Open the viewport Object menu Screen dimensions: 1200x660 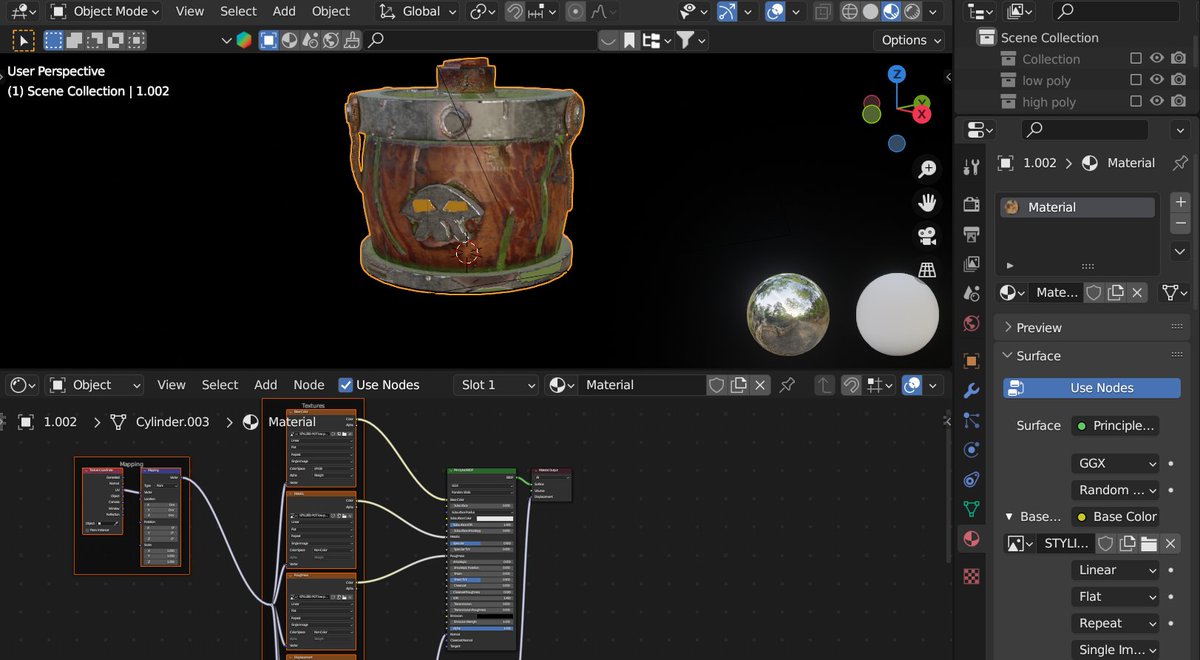coord(331,12)
